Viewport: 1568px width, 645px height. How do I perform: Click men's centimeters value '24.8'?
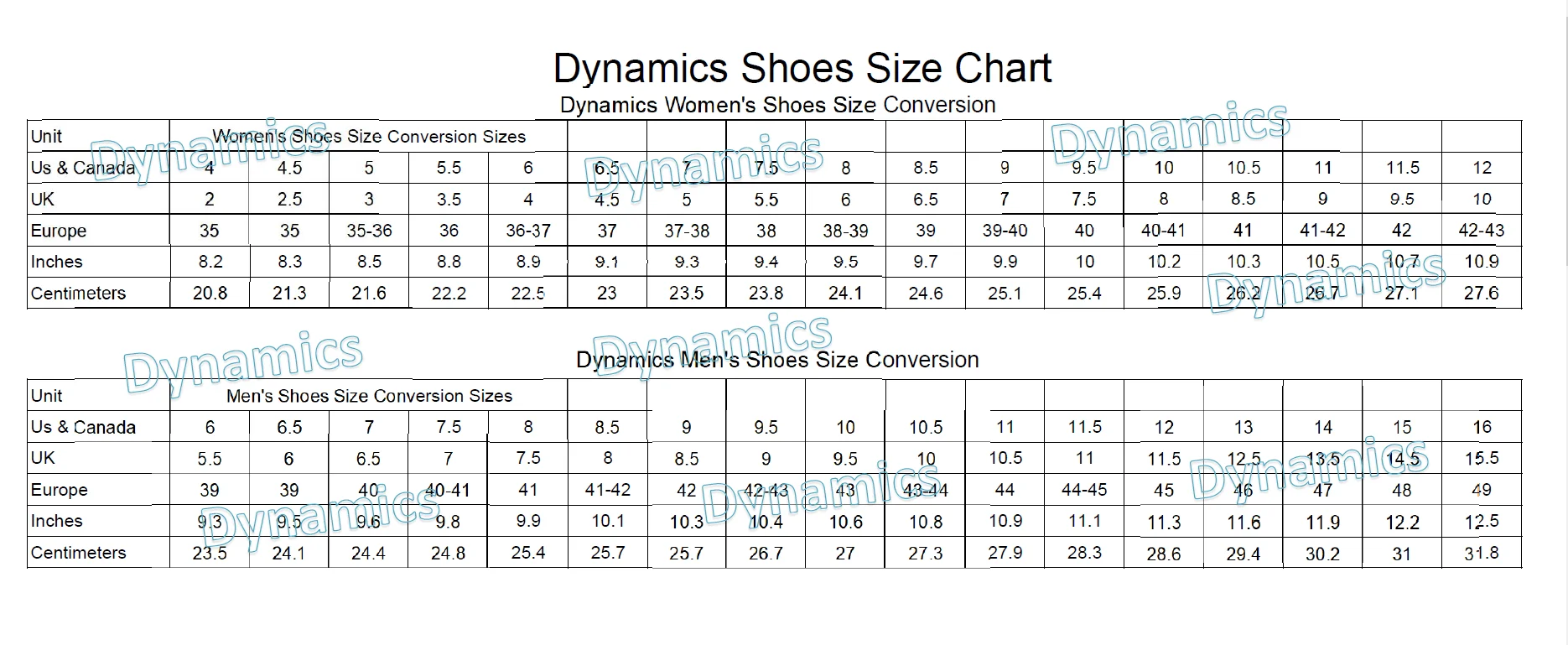pos(449,554)
